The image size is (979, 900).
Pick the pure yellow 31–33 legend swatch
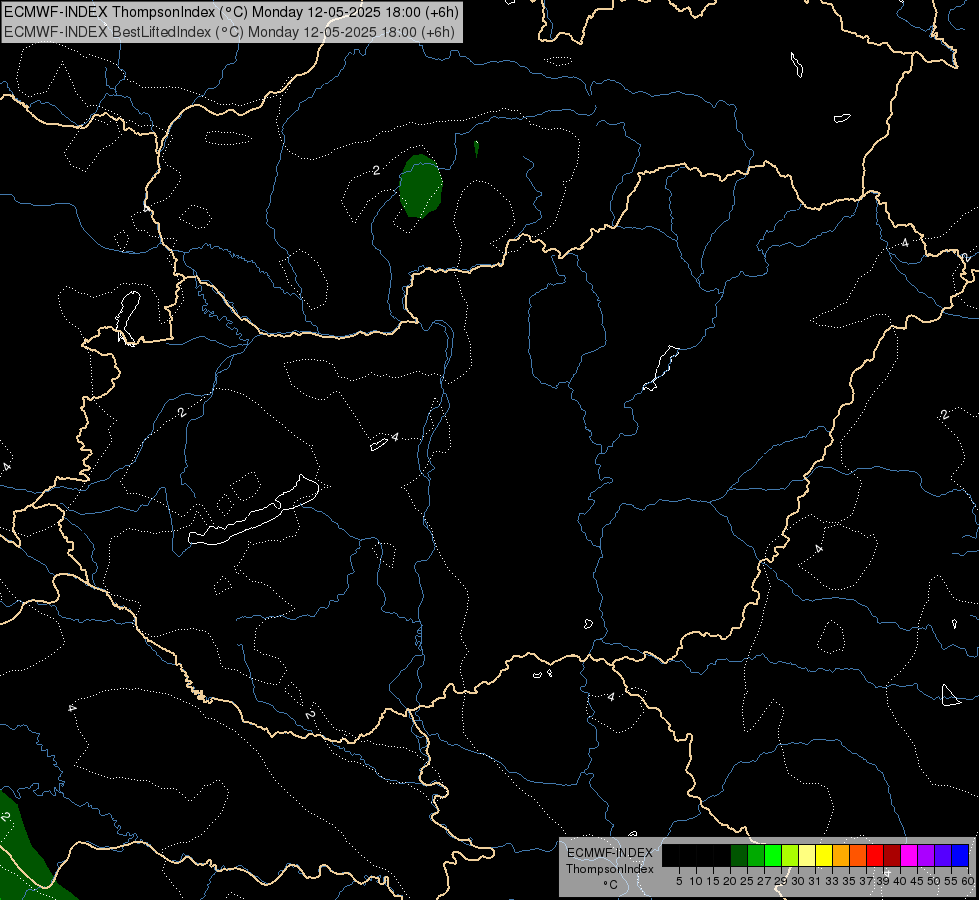(x=824, y=855)
